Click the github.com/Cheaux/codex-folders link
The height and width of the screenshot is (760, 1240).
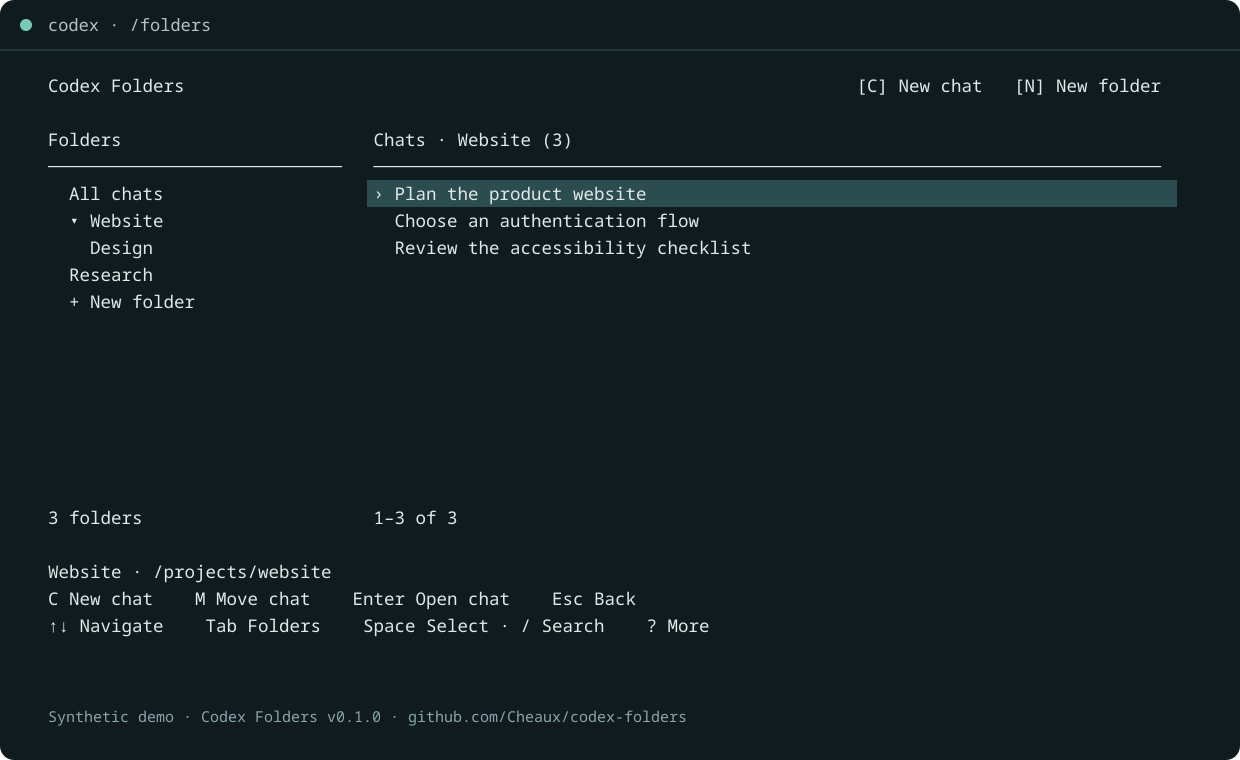(547, 717)
